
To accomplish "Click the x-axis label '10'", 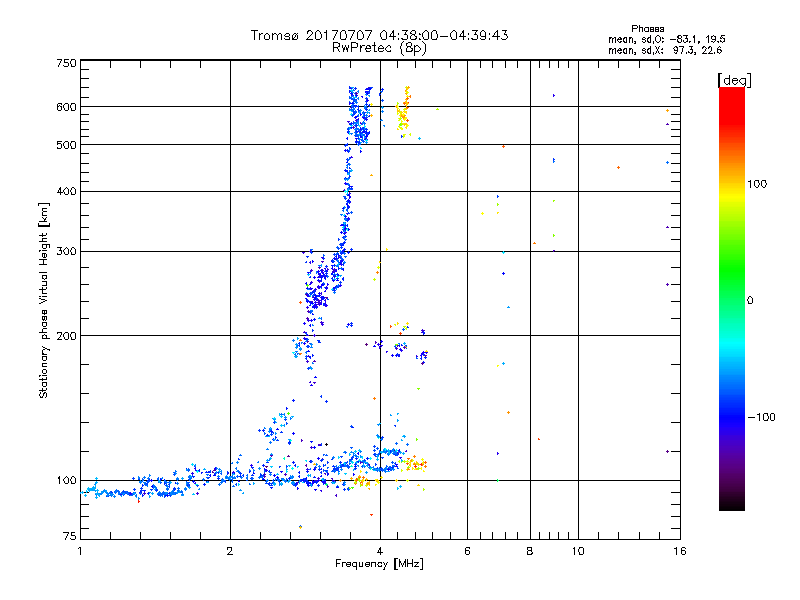I will click(578, 551).
